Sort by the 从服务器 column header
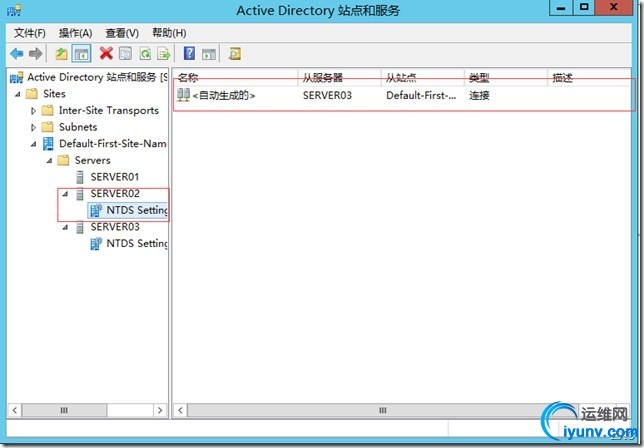 (x=339, y=77)
